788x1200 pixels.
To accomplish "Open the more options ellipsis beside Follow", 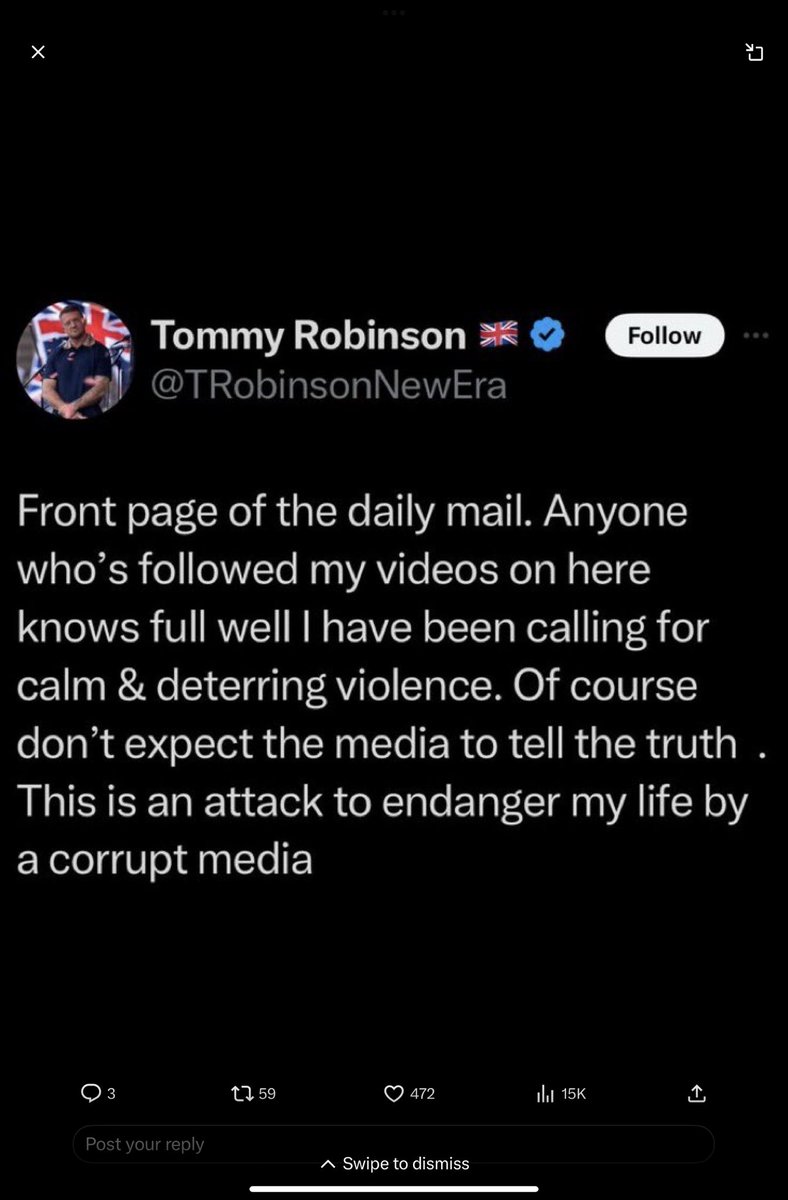I will pyautogui.click(x=756, y=336).
